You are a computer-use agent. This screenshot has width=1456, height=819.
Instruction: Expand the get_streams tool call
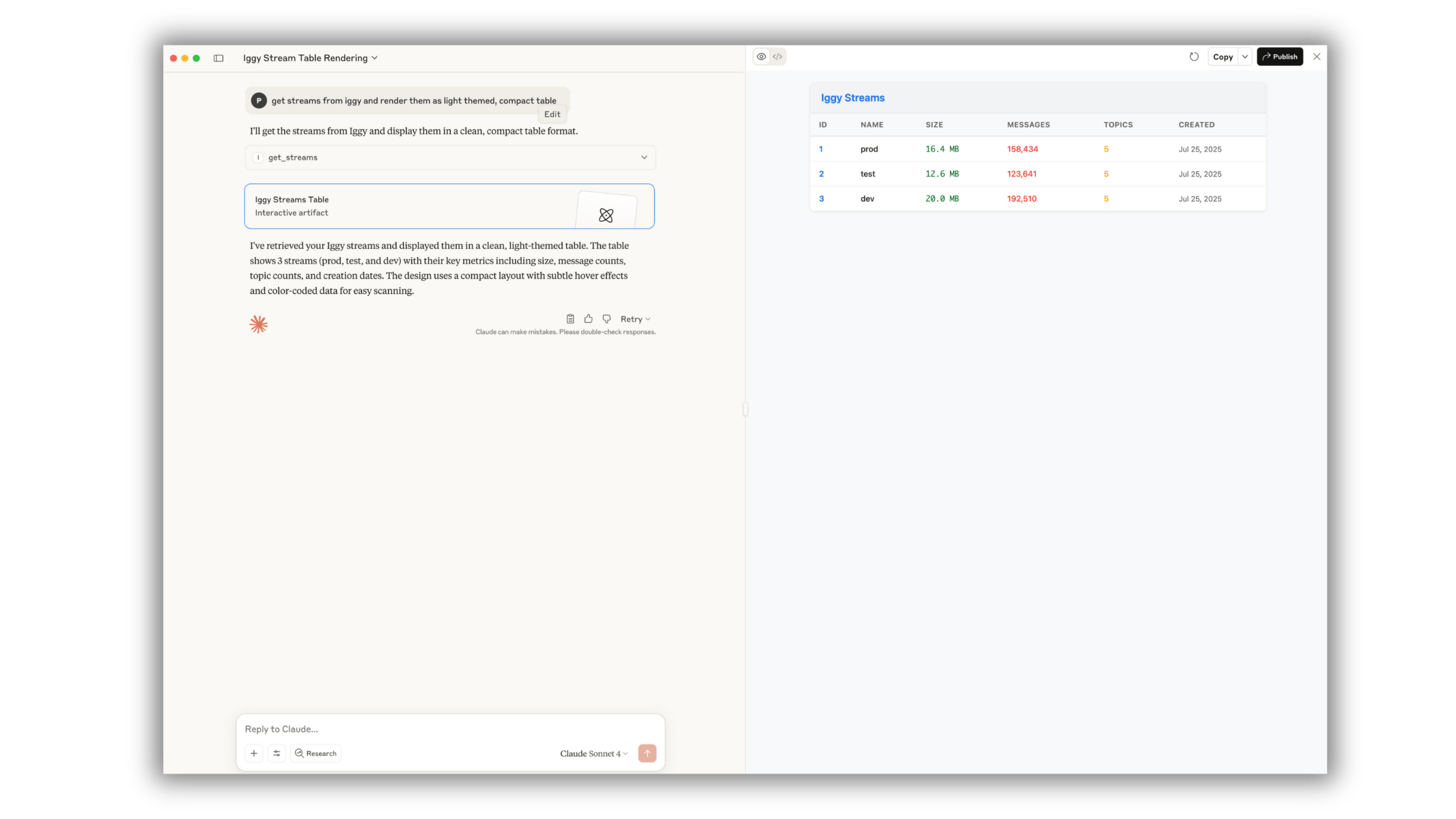[644, 157]
